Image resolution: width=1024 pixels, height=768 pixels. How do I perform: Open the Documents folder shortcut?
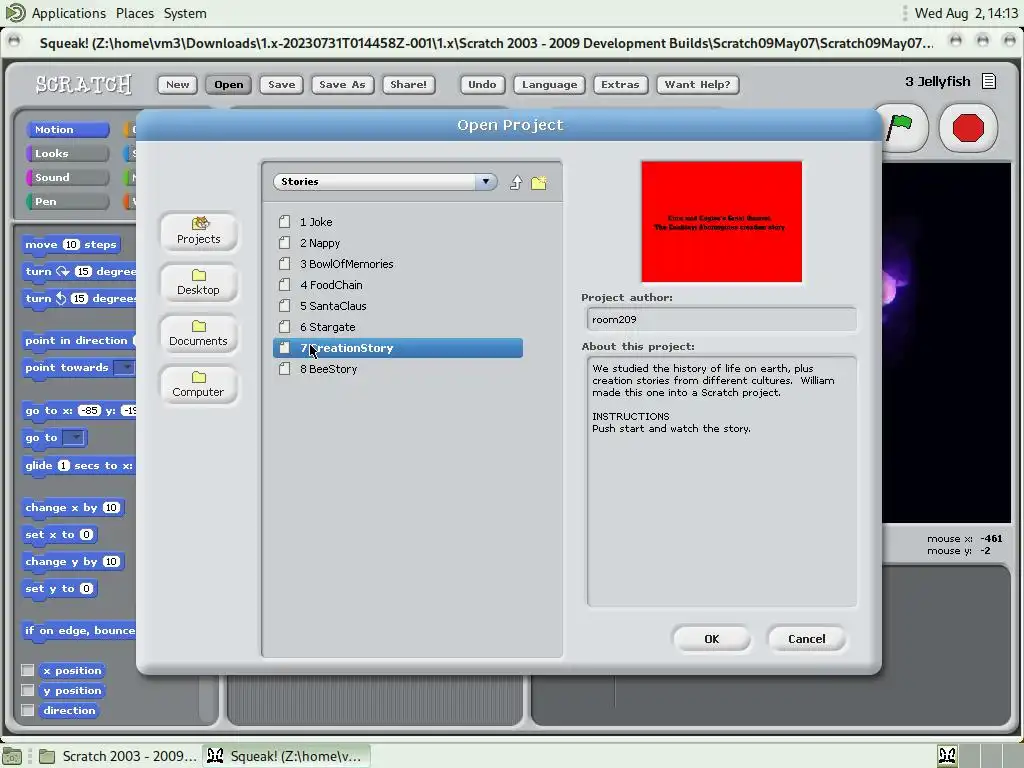coord(199,333)
